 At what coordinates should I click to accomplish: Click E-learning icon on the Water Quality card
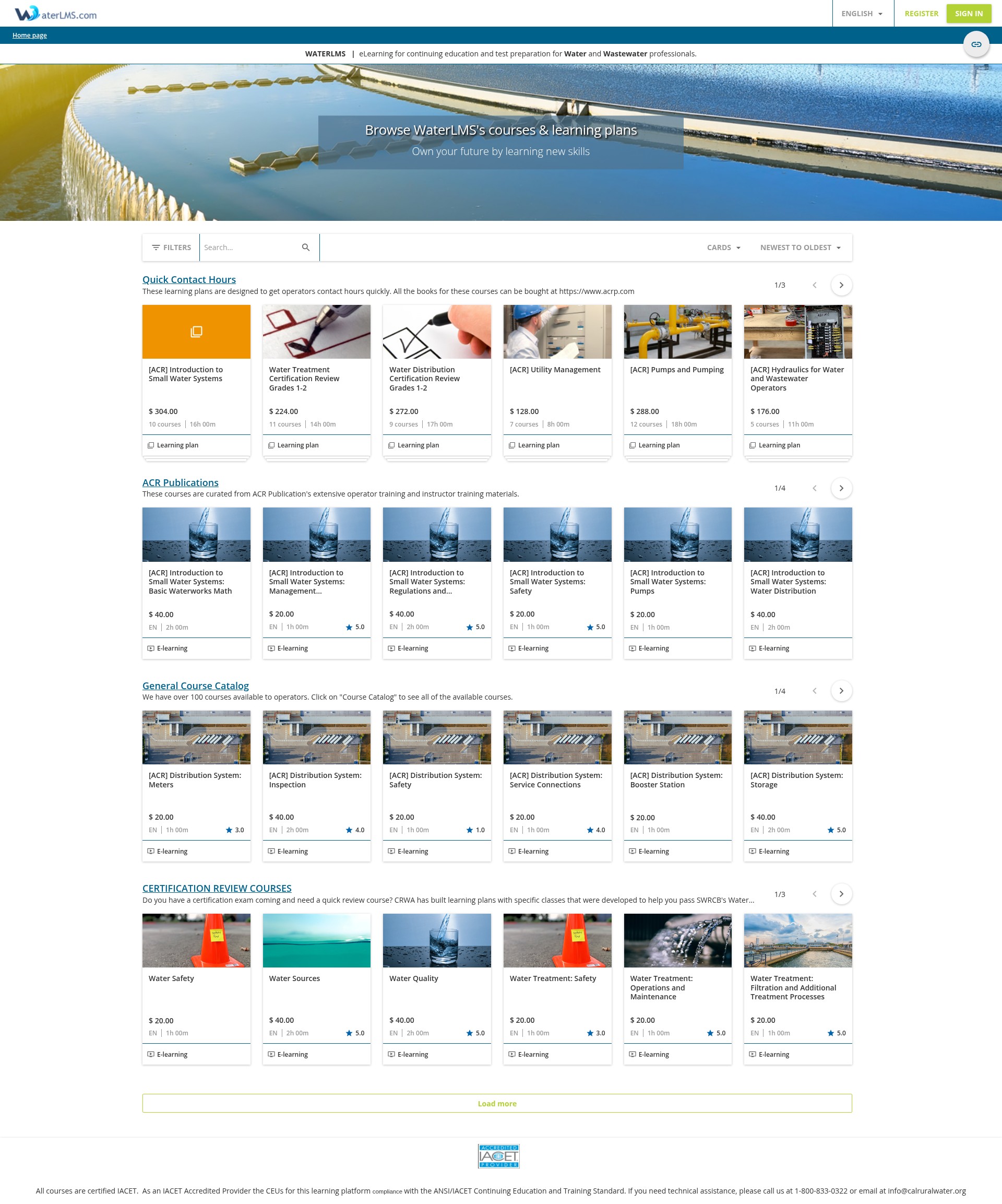coord(391,1054)
